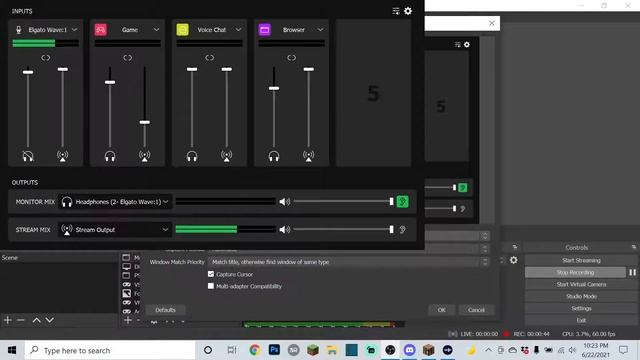
Task: Click Game stream volume slider handle
Action: (x=144, y=122)
